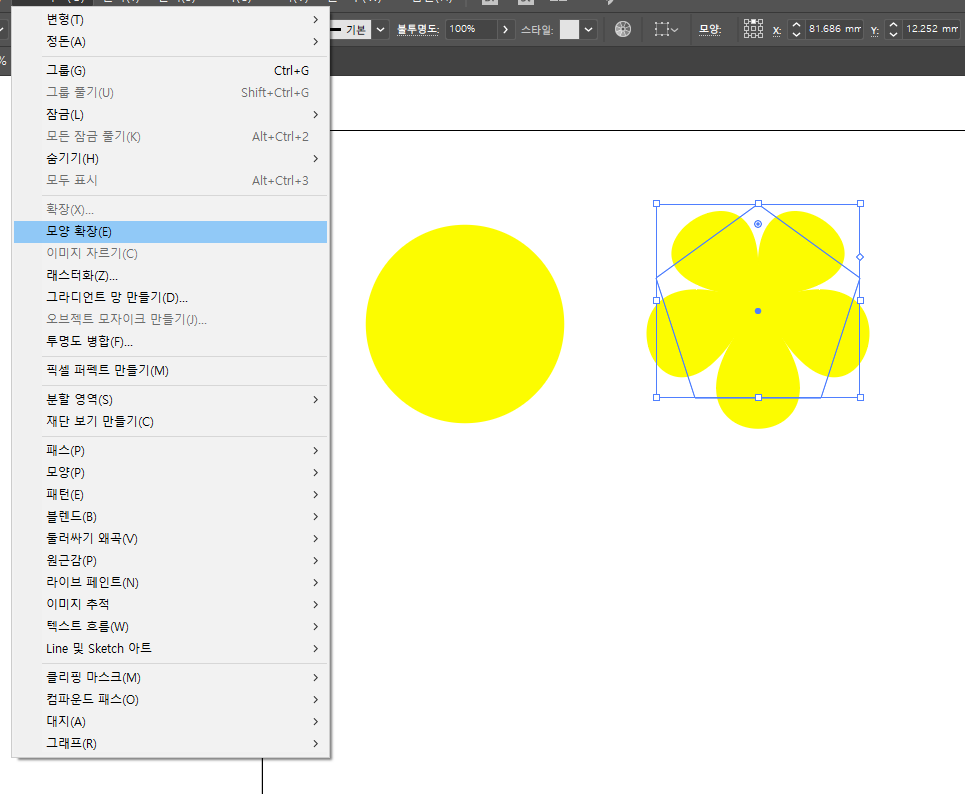This screenshot has height=794, width=965.
Task: Open the 블렌드(B) blend submenu
Action: tap(170, 516)
